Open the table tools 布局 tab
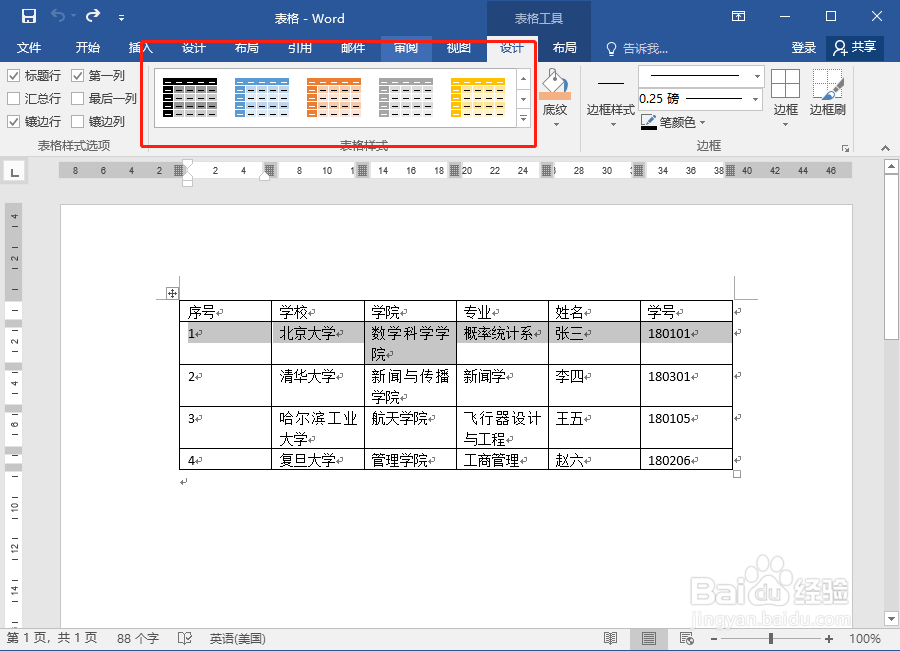Image resolution: width=900 pixels, height=651 pixels. coord(564,48)
